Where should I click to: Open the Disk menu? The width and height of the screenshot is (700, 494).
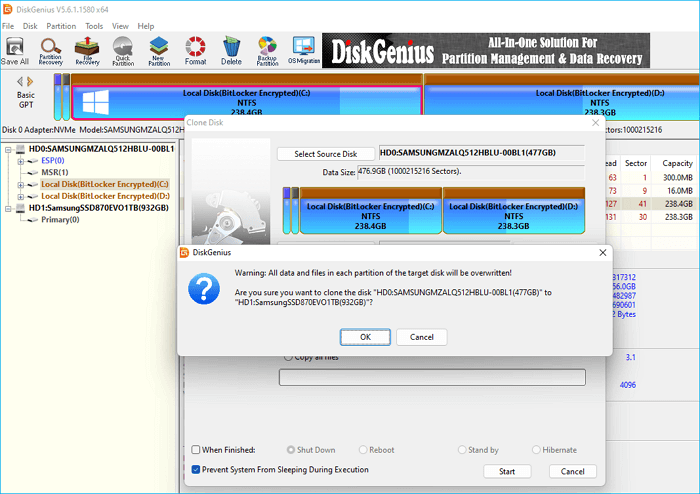[x=30, y=26]
